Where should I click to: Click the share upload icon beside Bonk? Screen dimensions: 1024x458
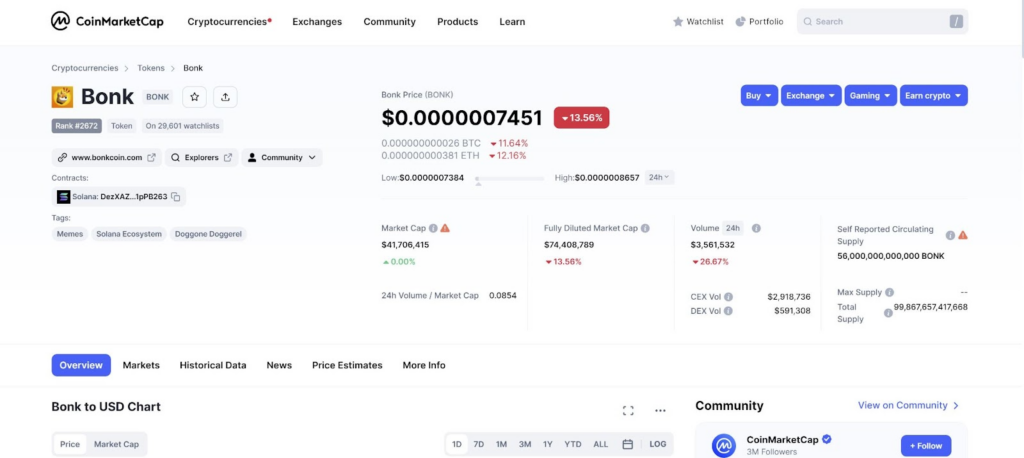225,97
